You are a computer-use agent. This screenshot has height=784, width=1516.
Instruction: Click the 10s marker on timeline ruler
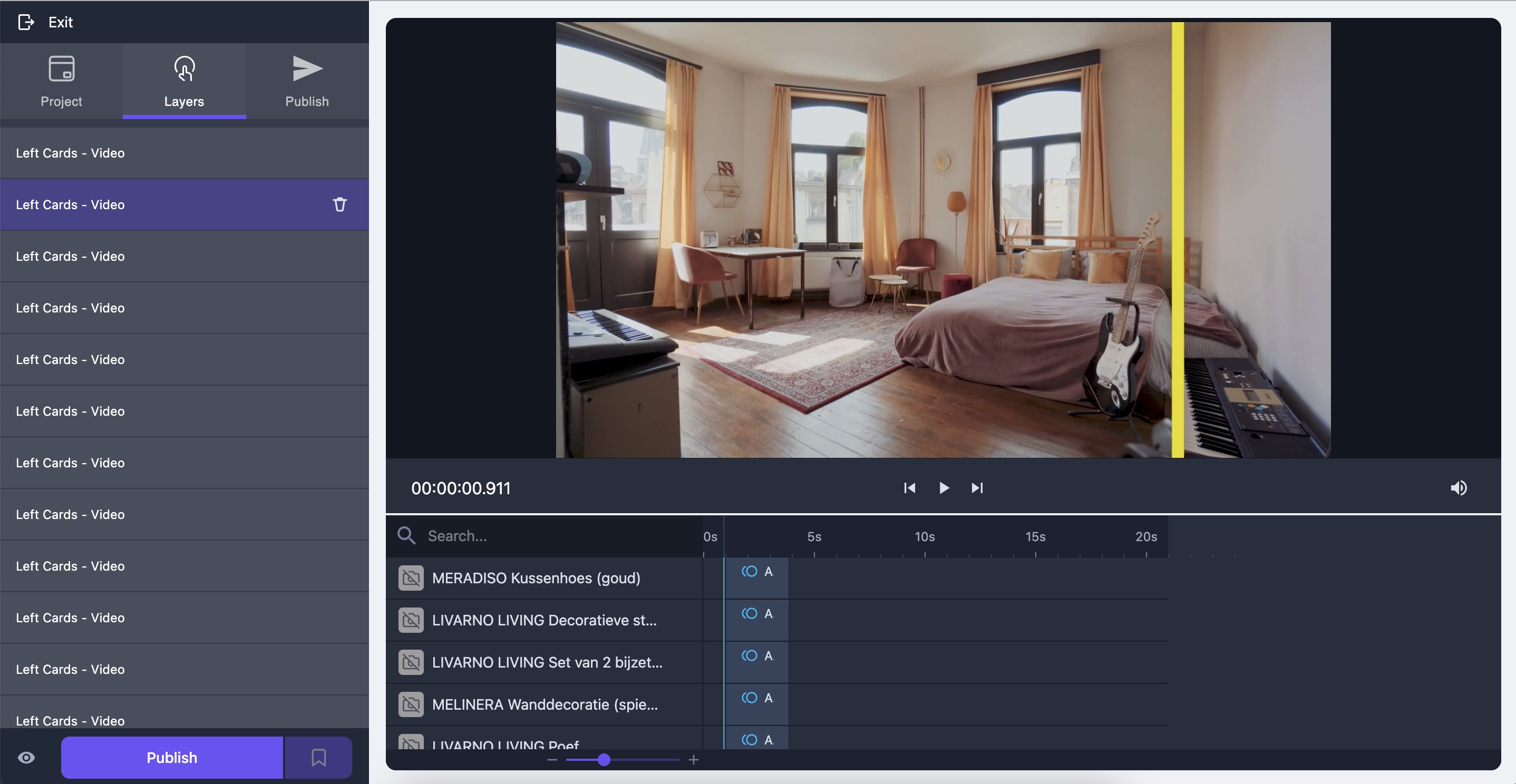click(x=925, y=537)
